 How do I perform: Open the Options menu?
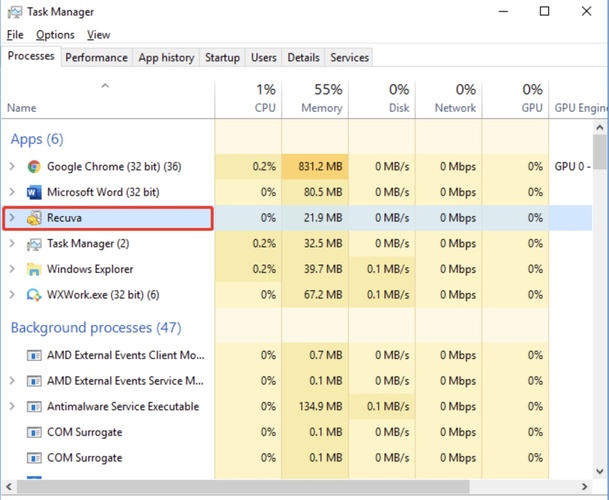[55, 35]
